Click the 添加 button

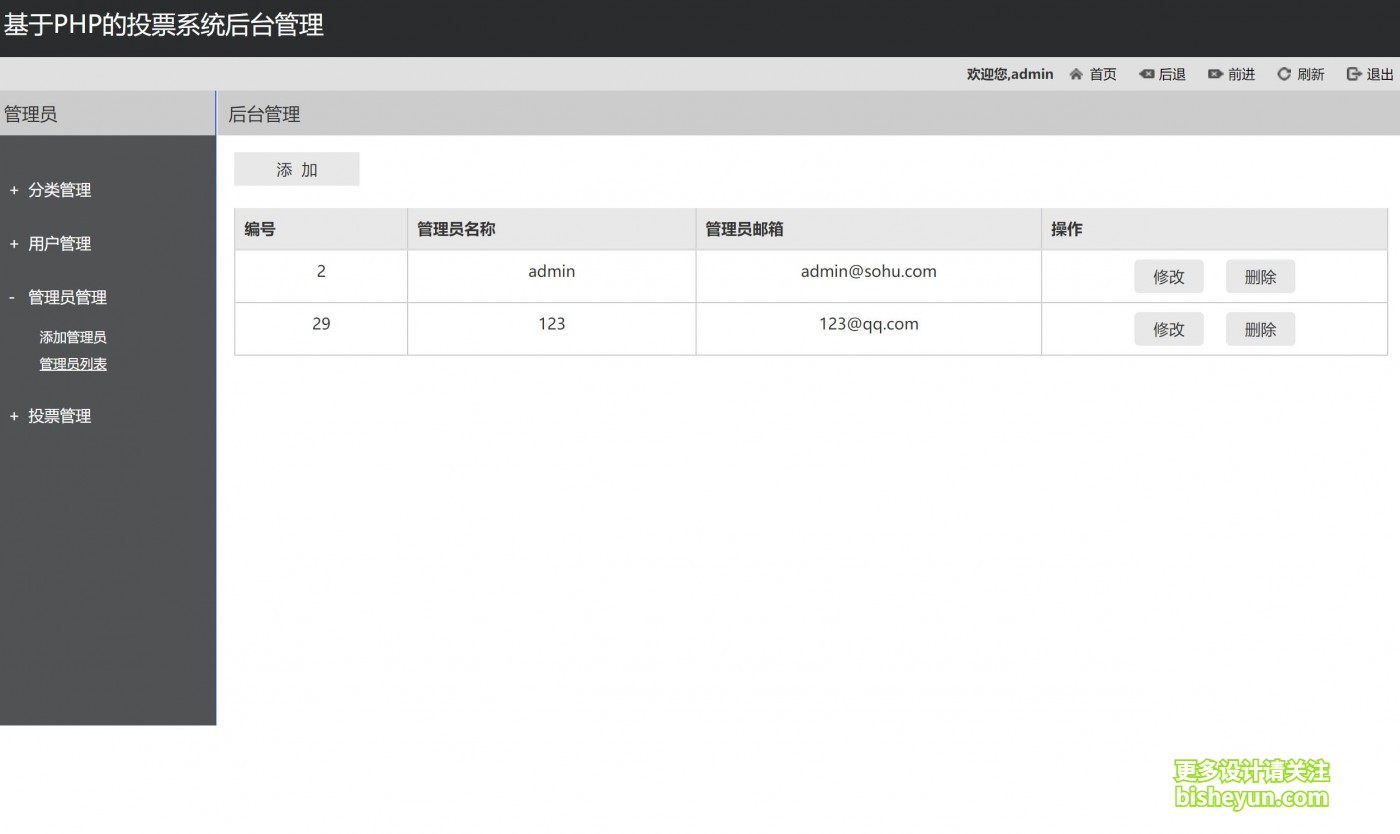(x=297, y=169)
